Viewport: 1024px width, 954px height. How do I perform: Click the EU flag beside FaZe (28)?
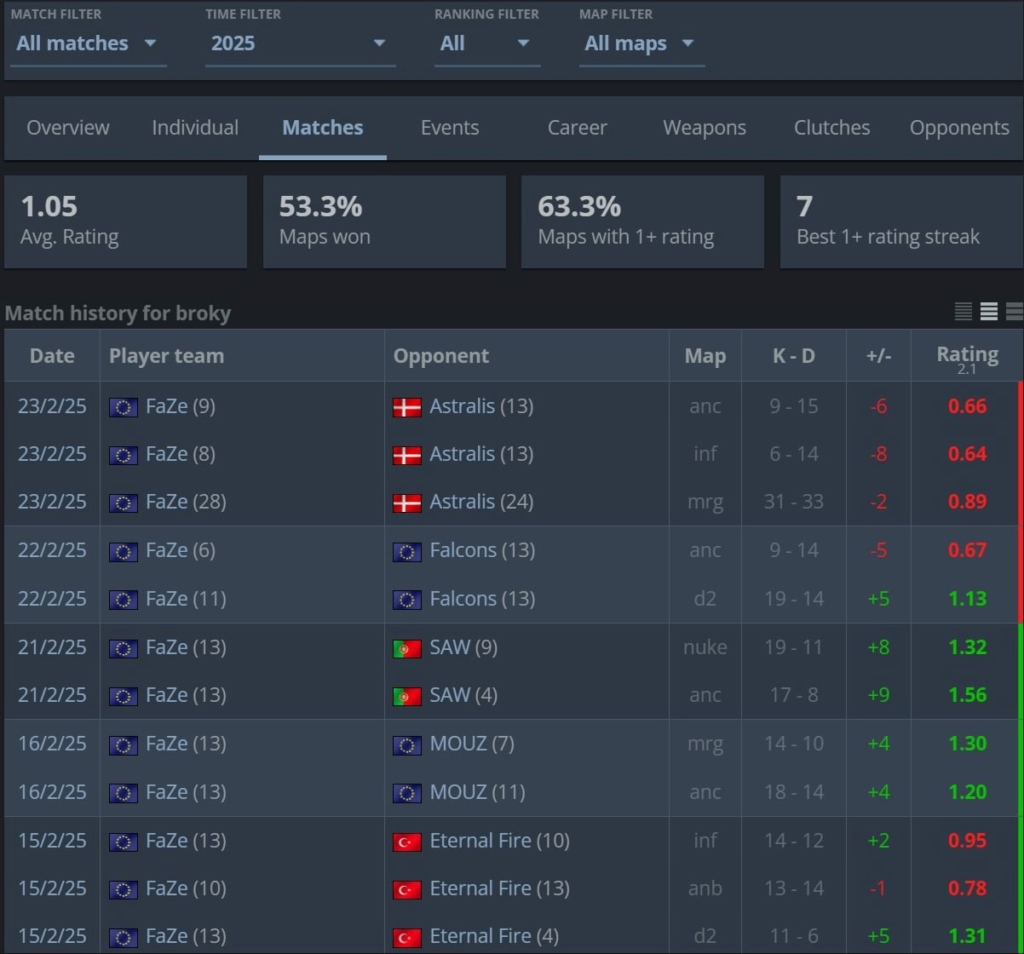pos(123,503)
